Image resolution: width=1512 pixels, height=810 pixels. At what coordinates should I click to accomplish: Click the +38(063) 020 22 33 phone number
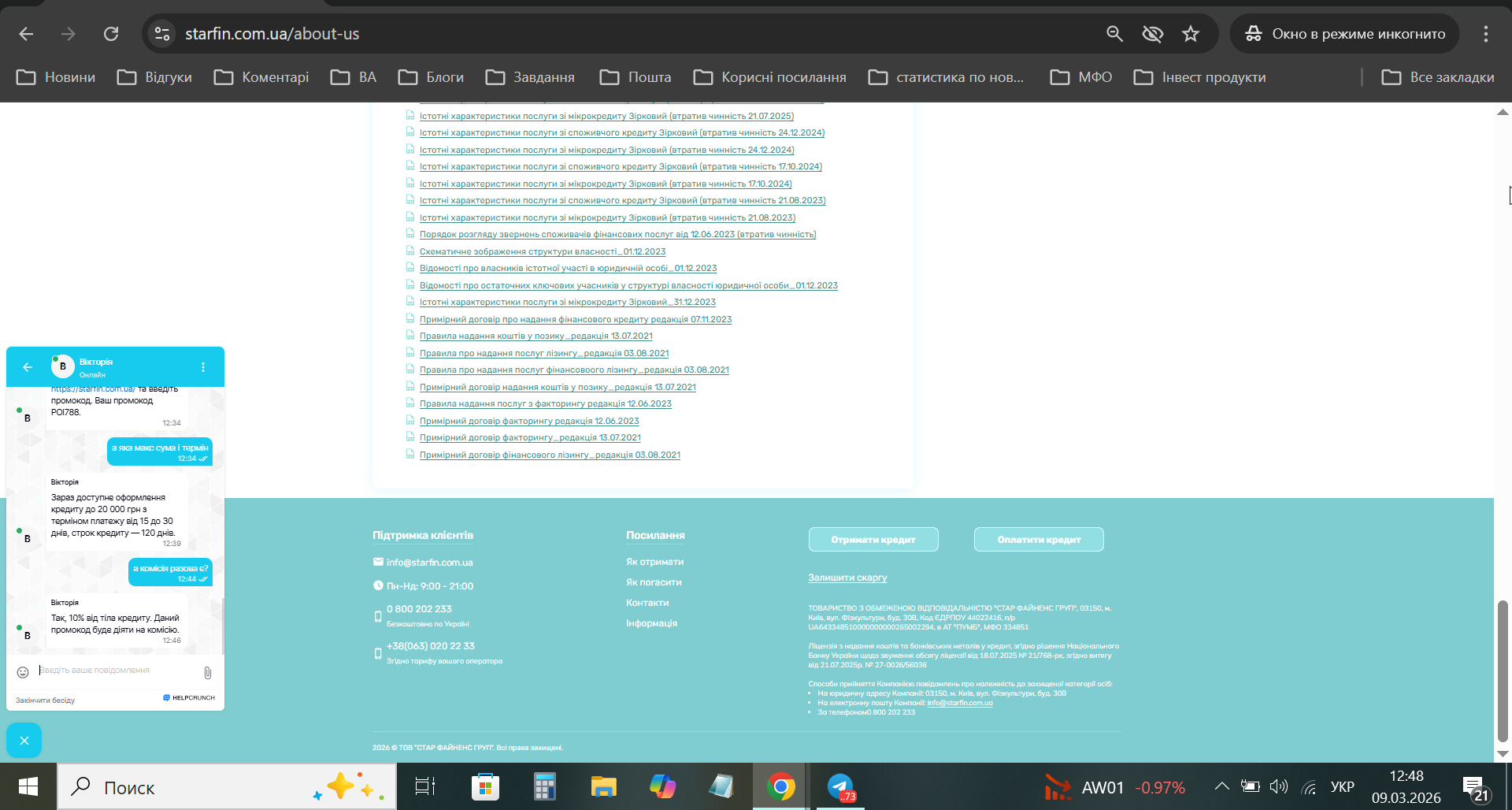[x=431, y=646]
